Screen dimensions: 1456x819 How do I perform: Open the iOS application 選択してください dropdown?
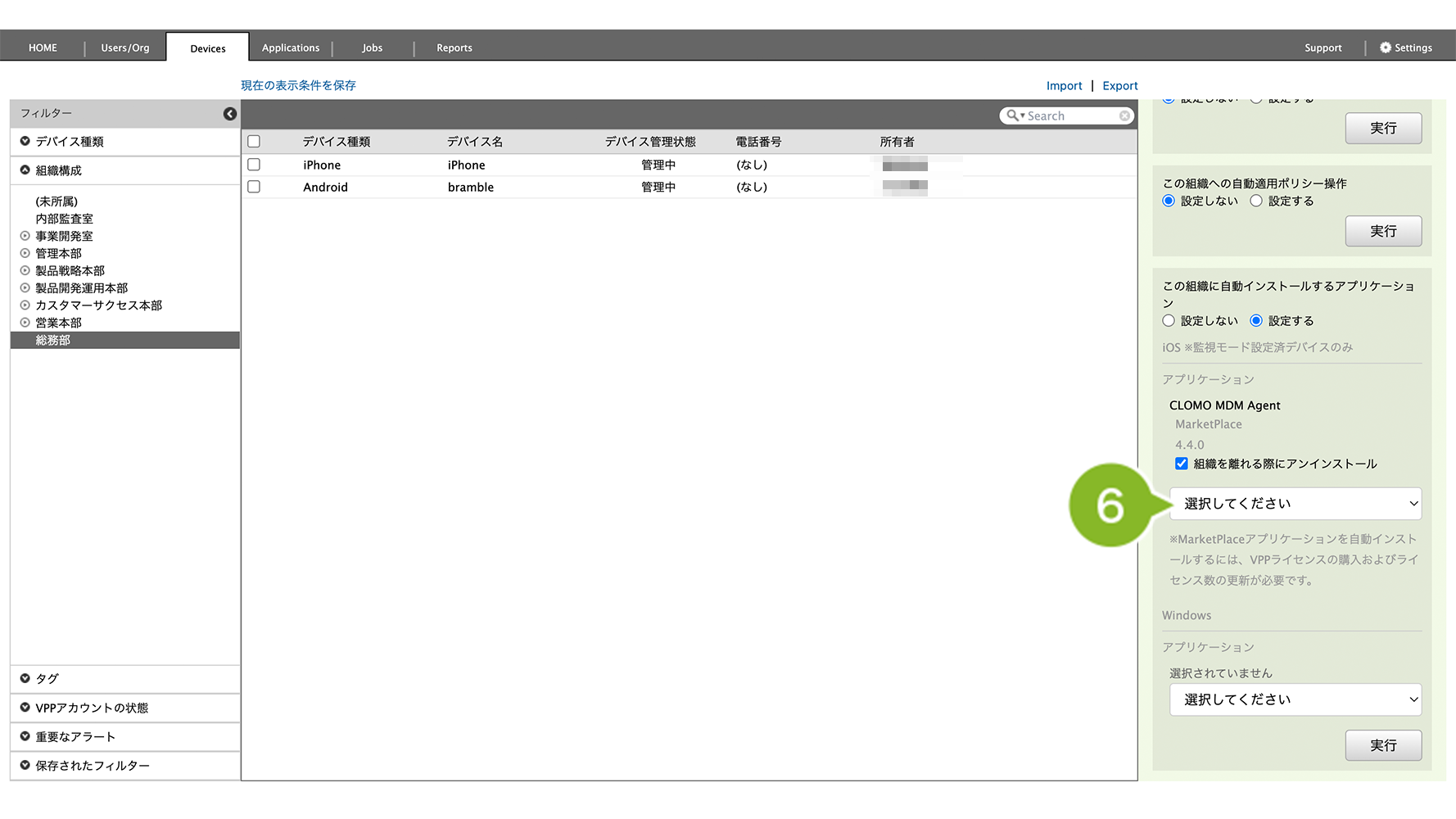point(1295,504)
